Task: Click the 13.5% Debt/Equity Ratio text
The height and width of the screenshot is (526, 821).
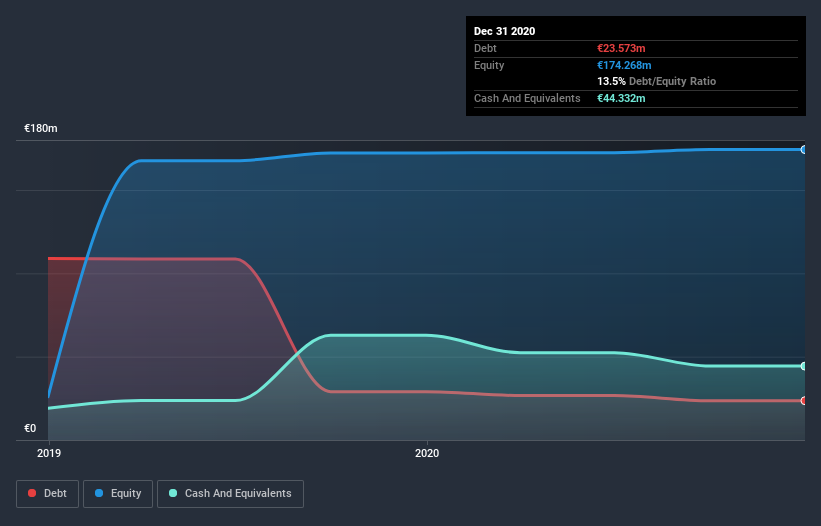Action: click(x=657, y=81)
